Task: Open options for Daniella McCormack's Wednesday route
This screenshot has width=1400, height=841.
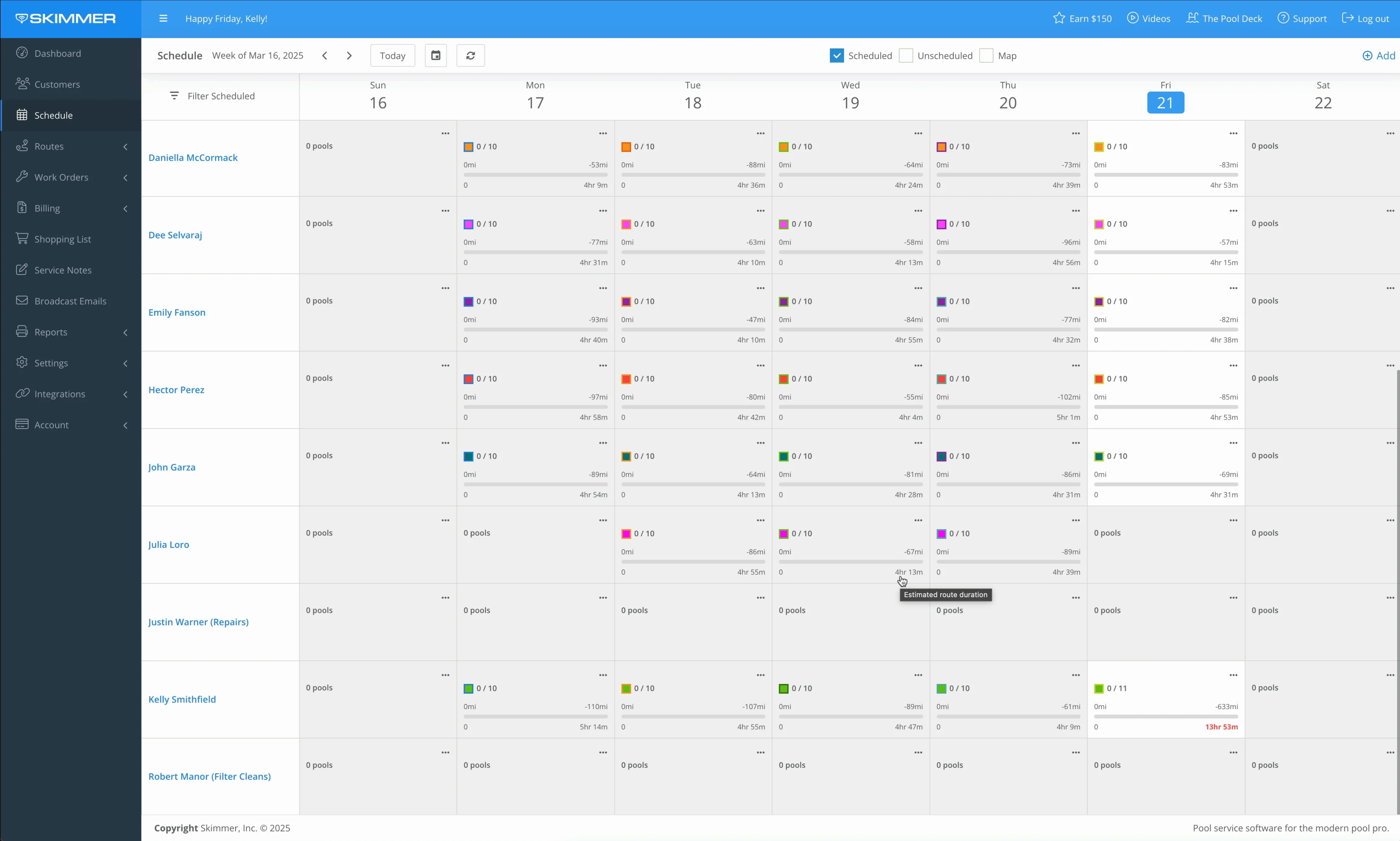Action: tap(918, 134)
